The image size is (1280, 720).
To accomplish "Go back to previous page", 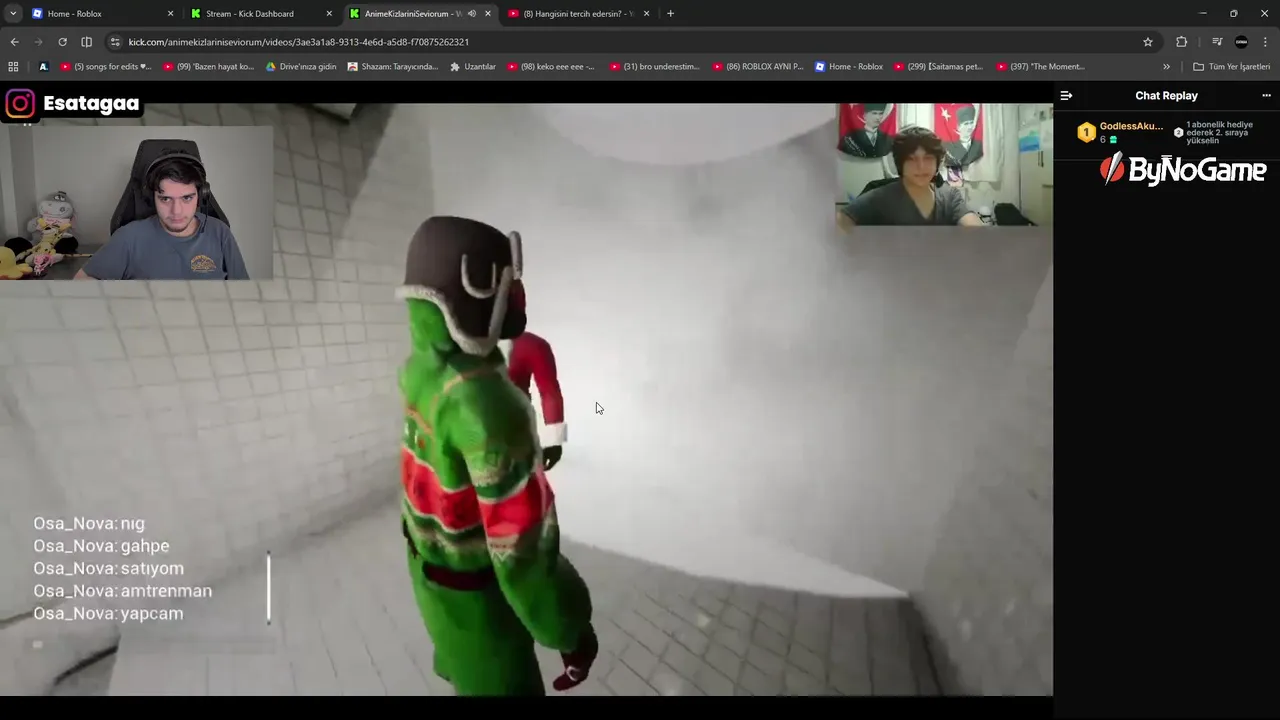I will 14,42.
